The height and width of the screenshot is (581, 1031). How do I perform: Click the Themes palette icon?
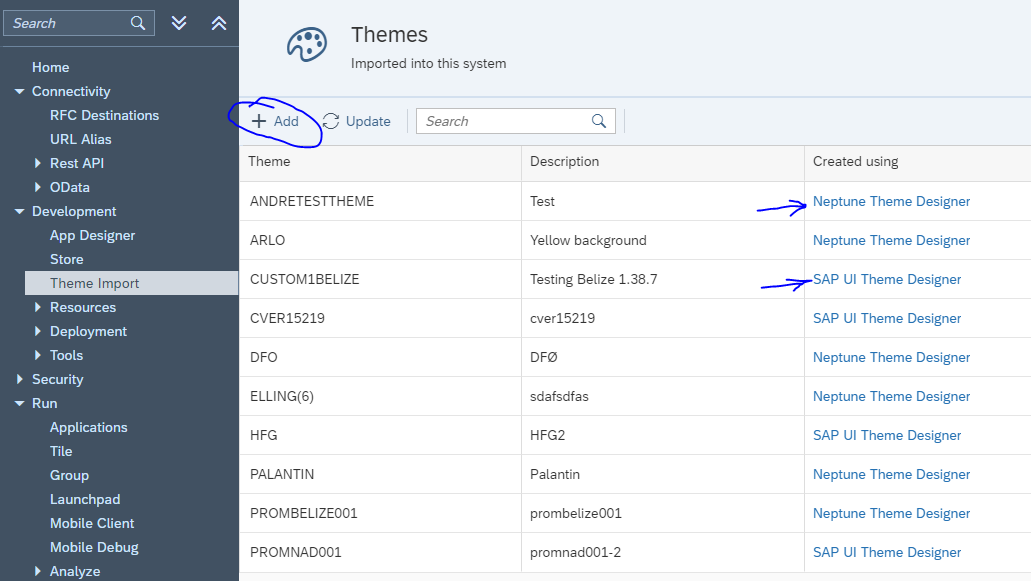(306, 45)
